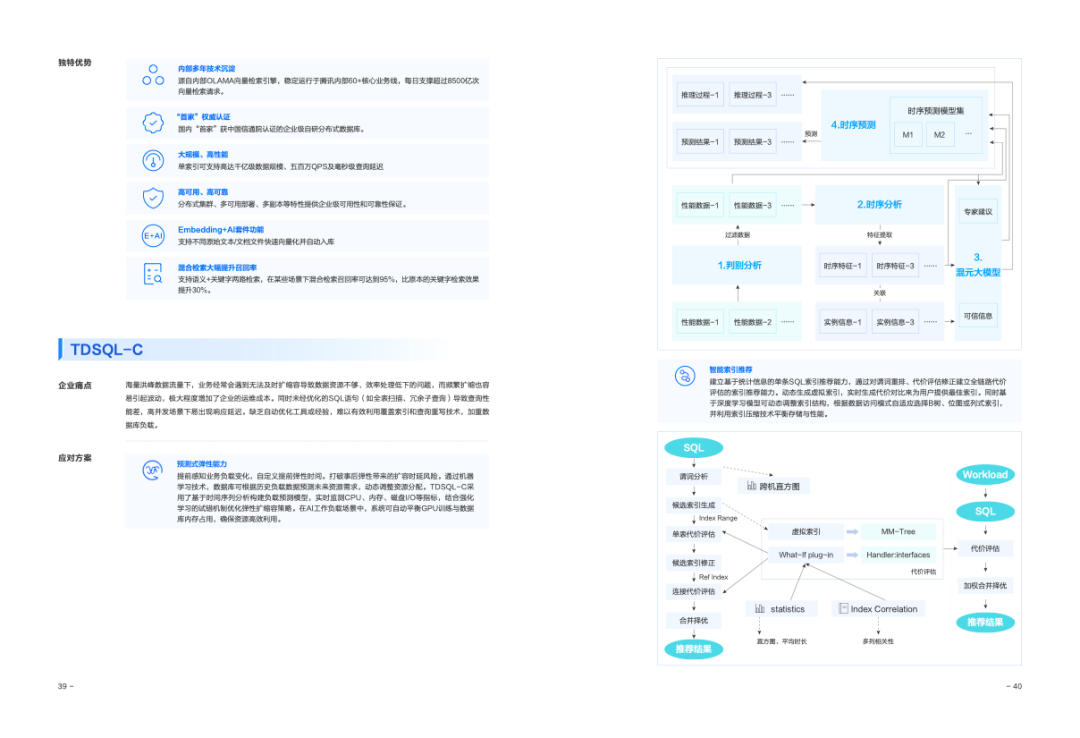Click the 应对方案 label
The image size is (1080, 738).
[75, 458]
